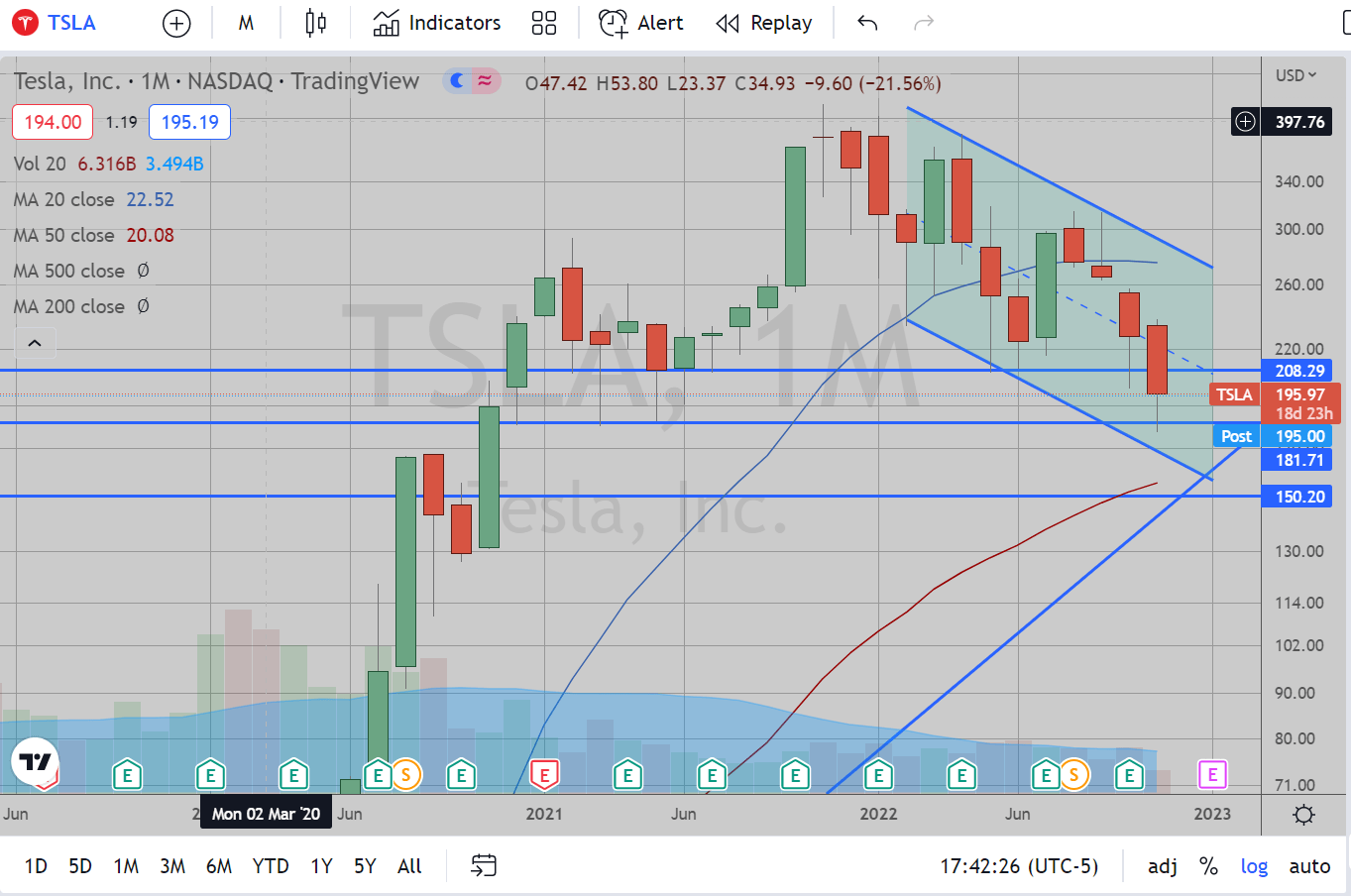Open the USD currency dropdown

[1295, 75]
